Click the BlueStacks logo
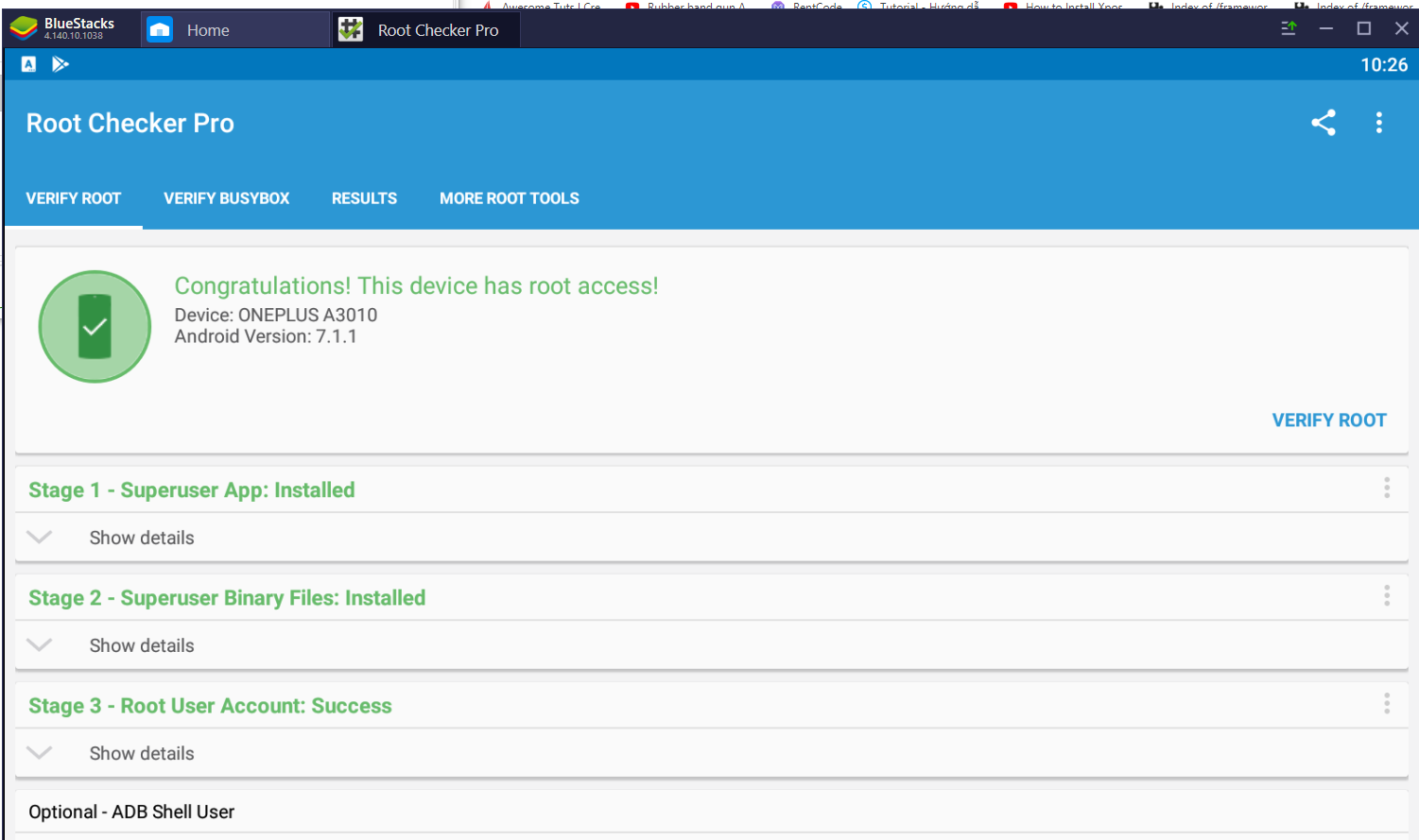 (x=24, y=29)
